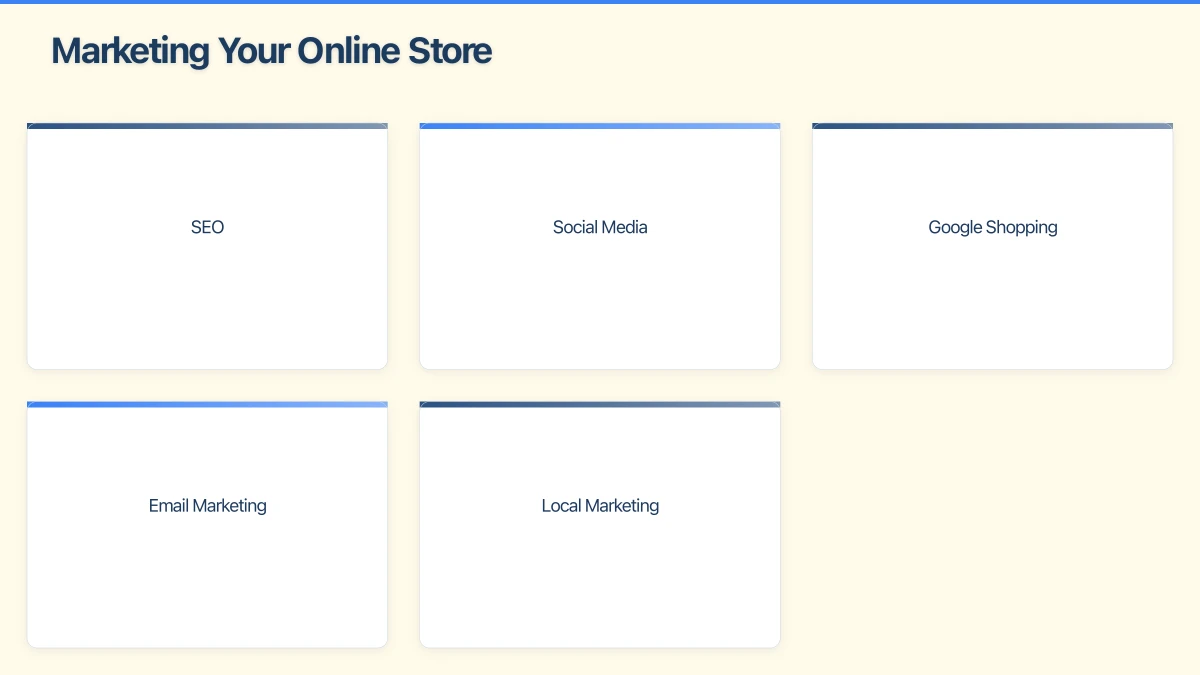The height and width of the screenshot is (675, 1200).
Task: Click the Local Marketing label text
Action: point(600,505)
